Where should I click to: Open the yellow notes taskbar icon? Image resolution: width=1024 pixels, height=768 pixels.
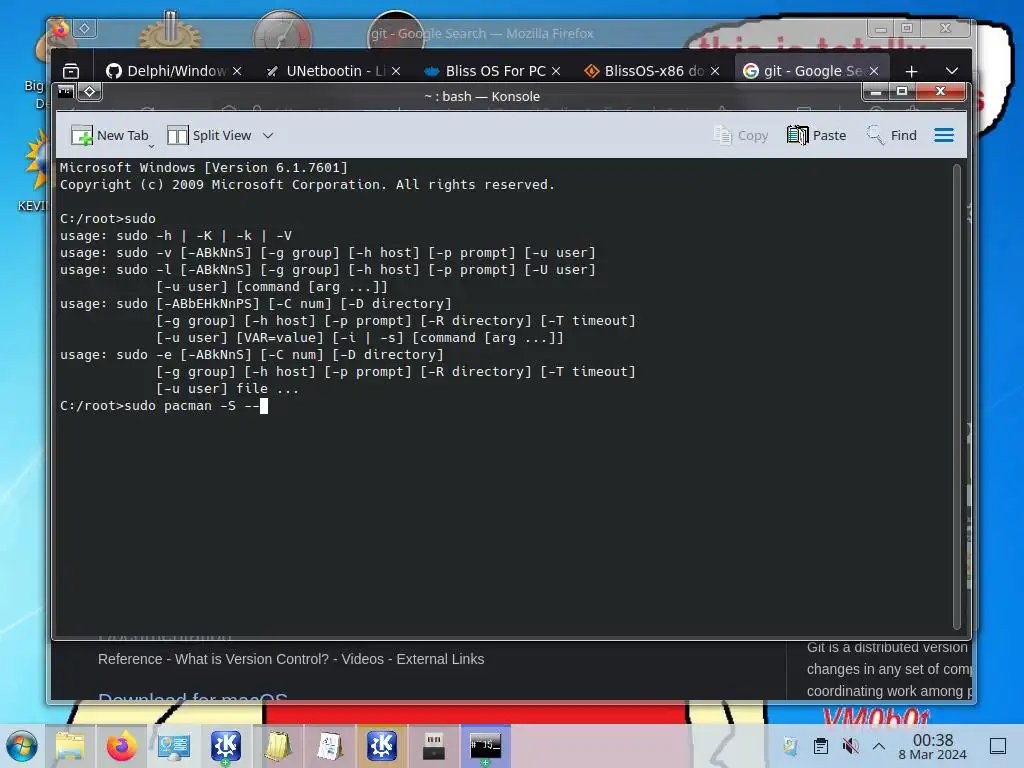point(278,746)
